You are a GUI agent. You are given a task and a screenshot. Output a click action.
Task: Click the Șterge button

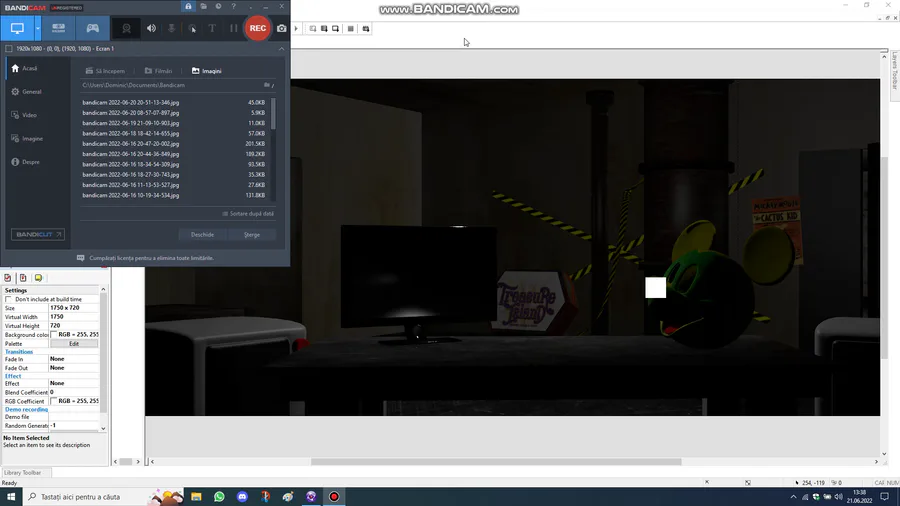click(251, 235)
